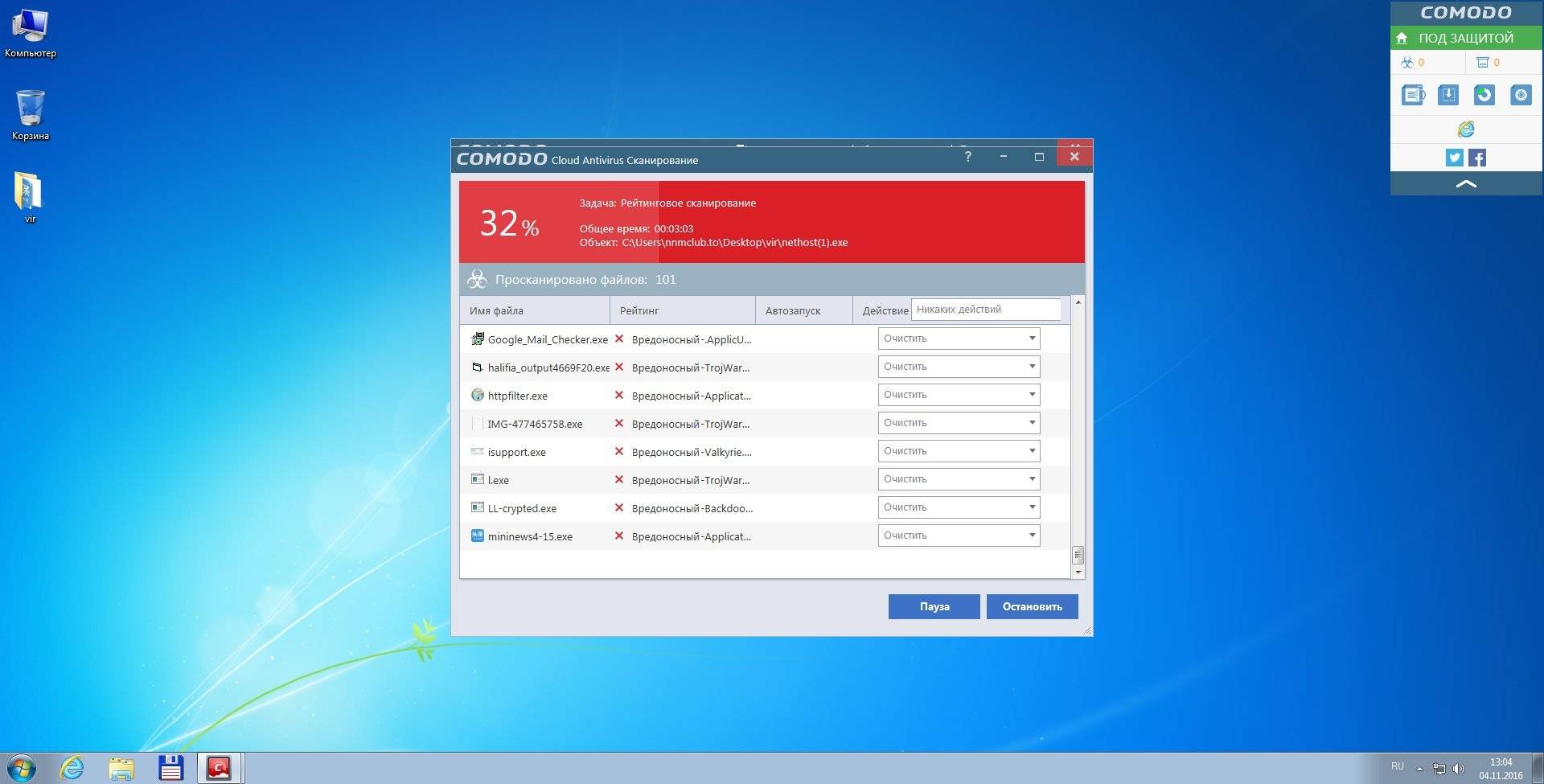The width and height of the screenshot is (1544, 784).
Task: Open the volume icon in system tray
Action: (x=1460, y=769)
